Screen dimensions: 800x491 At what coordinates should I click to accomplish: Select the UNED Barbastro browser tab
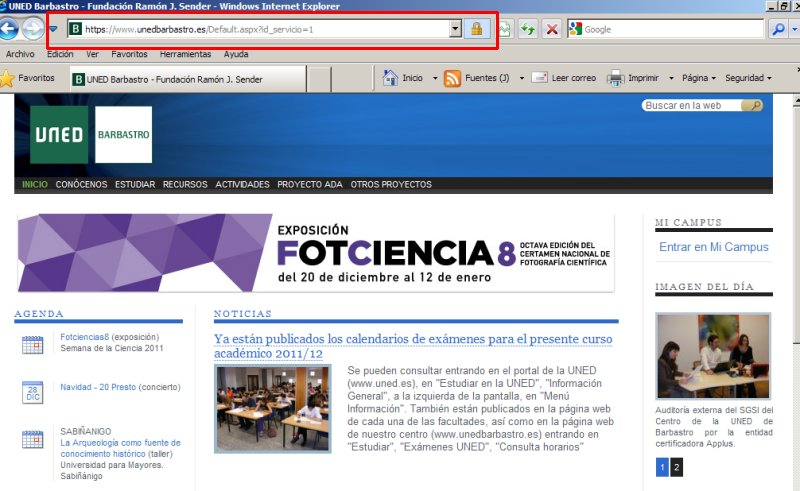[x=185, y=78]
